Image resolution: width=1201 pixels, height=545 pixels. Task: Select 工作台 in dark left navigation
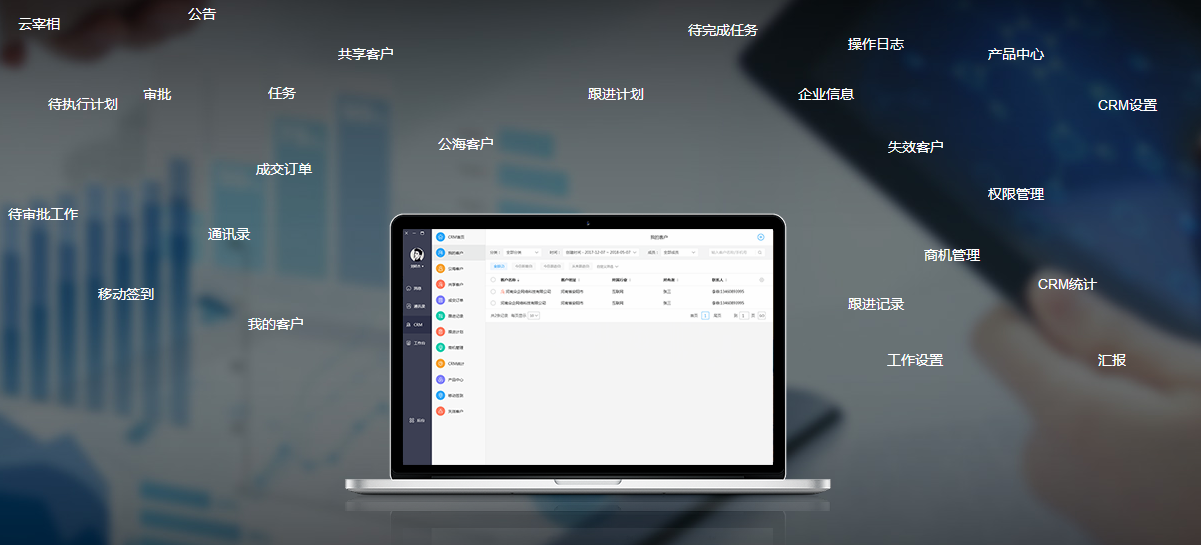click(x=416, y=343)
